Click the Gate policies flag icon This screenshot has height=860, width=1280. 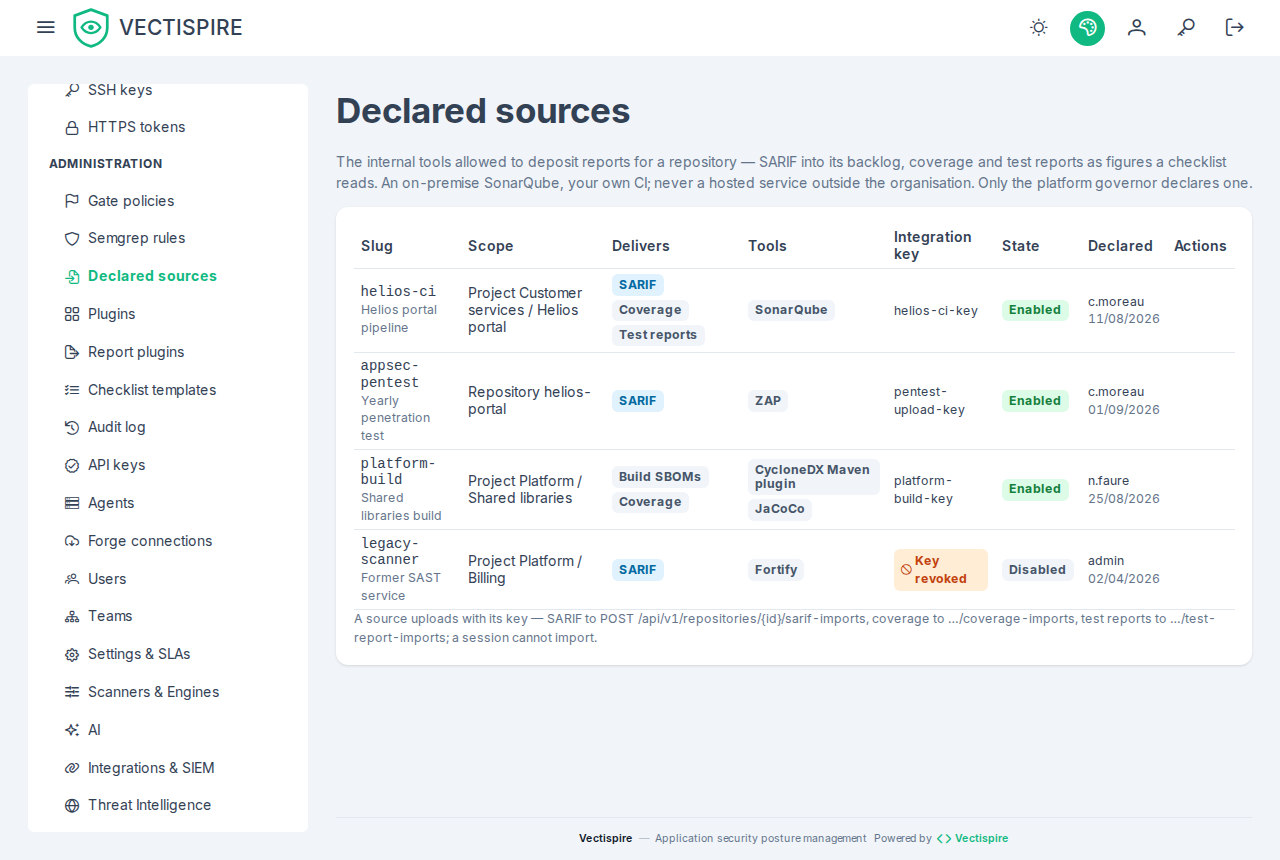click(x=72, y=201)
